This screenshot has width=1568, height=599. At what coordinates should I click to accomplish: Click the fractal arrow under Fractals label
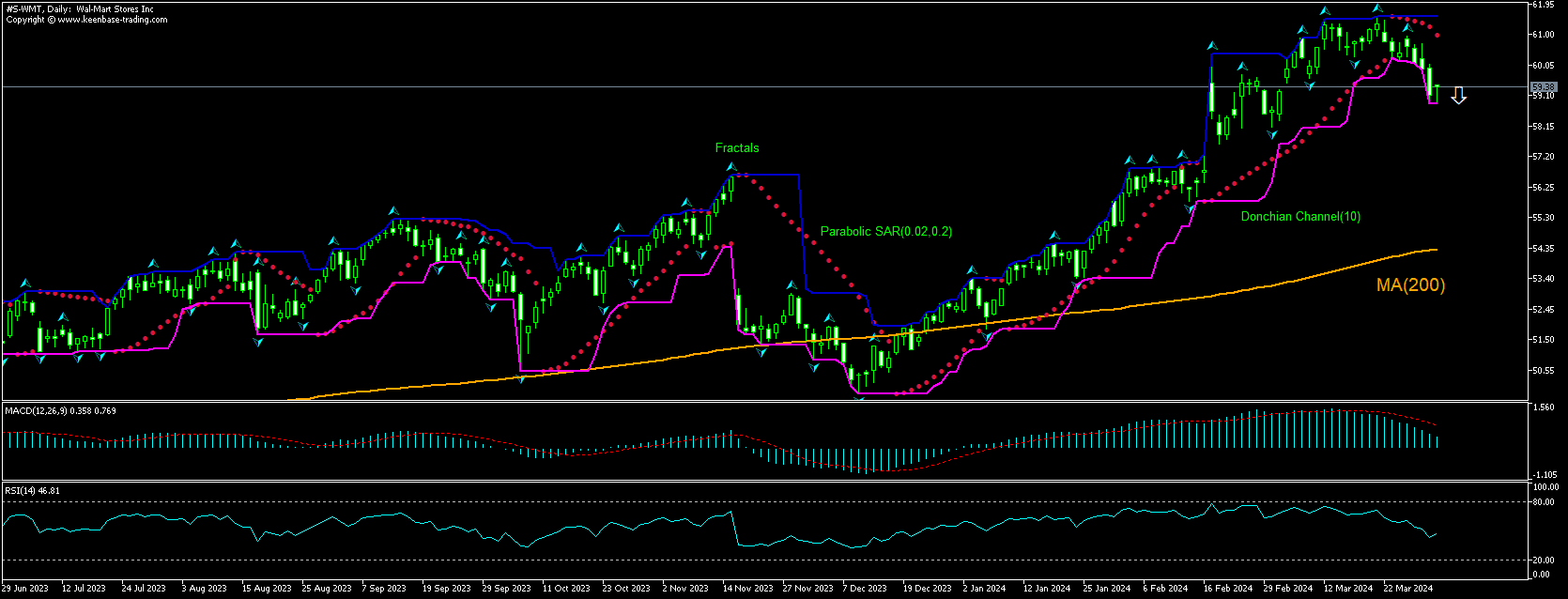tap(730, 166)
